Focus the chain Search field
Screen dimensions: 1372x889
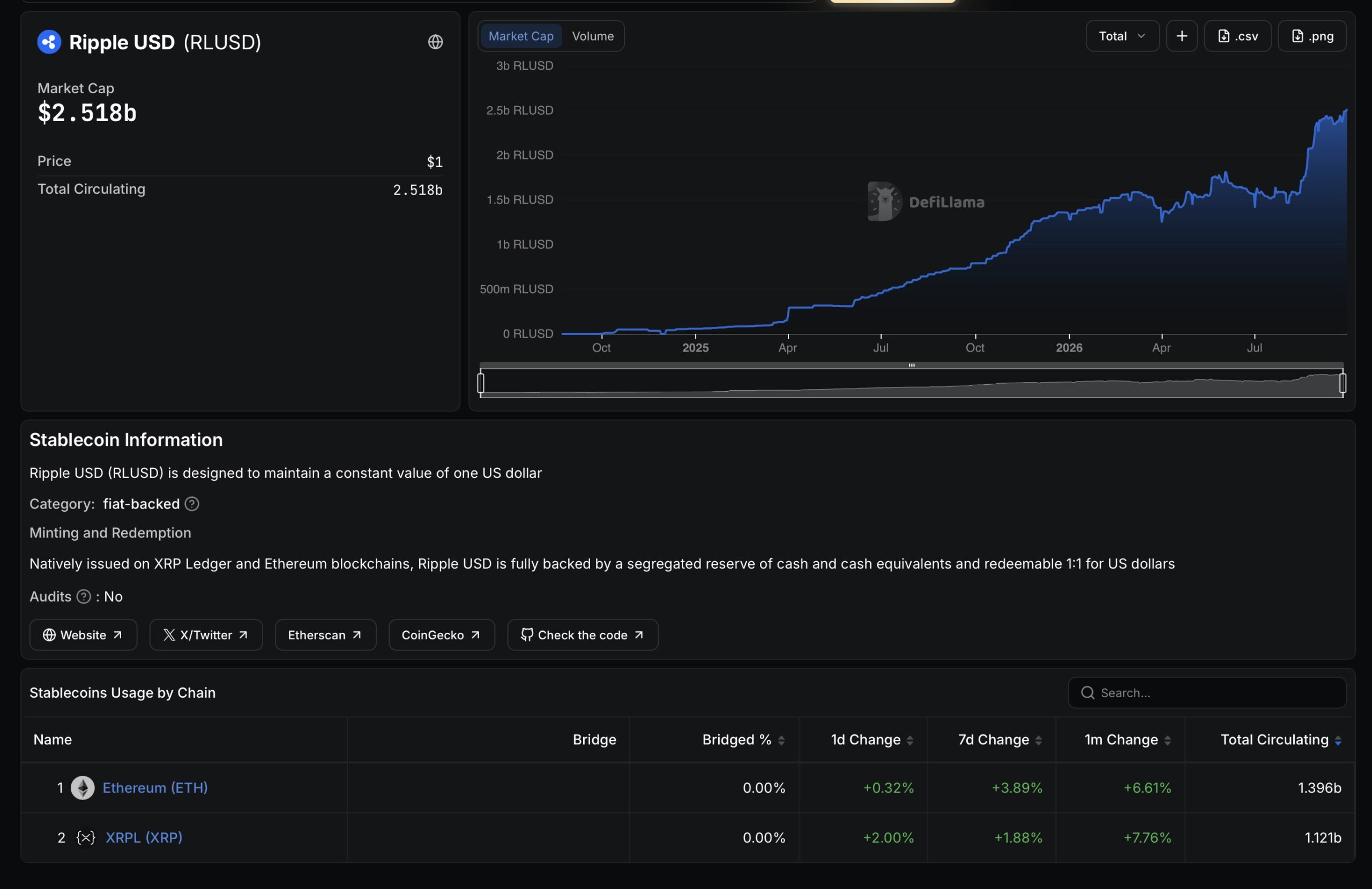pos(1207,692)
